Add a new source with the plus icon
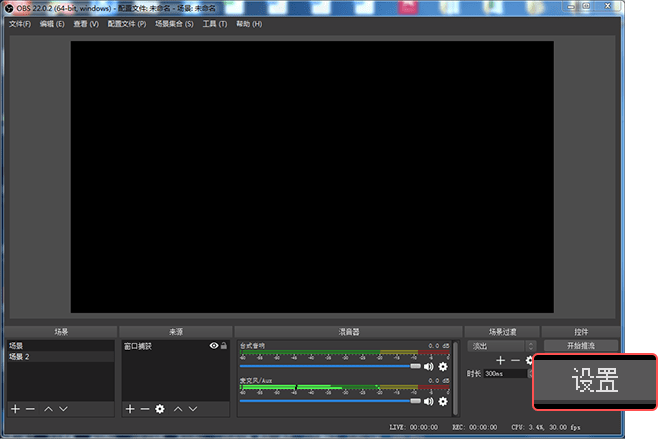Viewport: 658px width, 439px height. [x=130, y=409]
